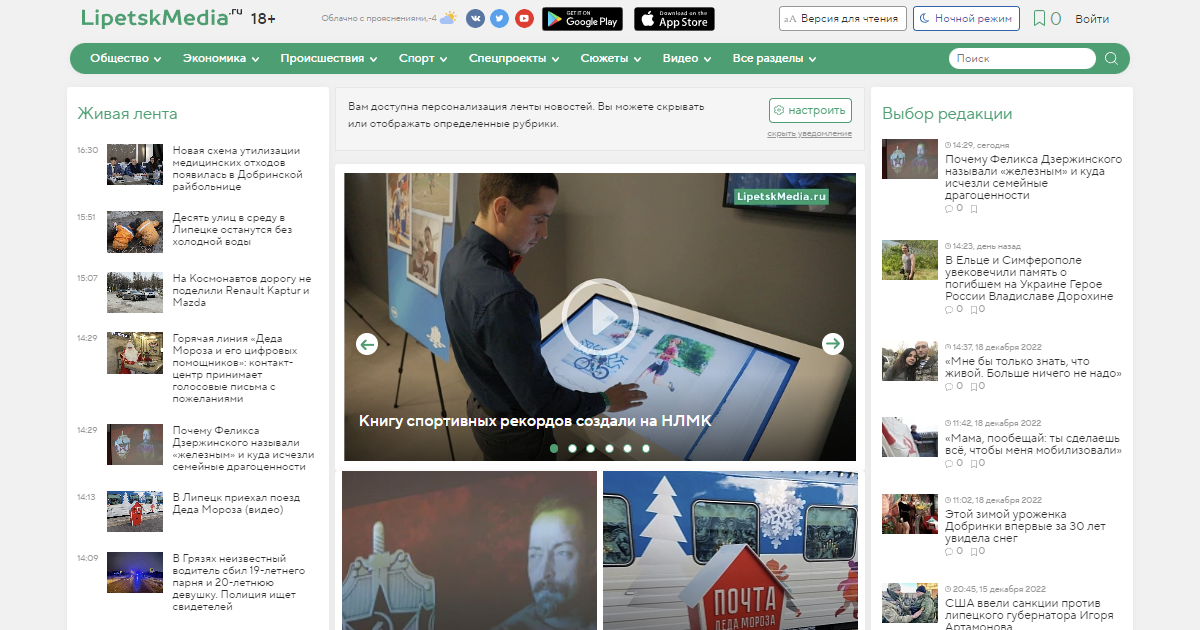Select the third slider dot
Screen dimensions: 1200x630
click(591, 449)
